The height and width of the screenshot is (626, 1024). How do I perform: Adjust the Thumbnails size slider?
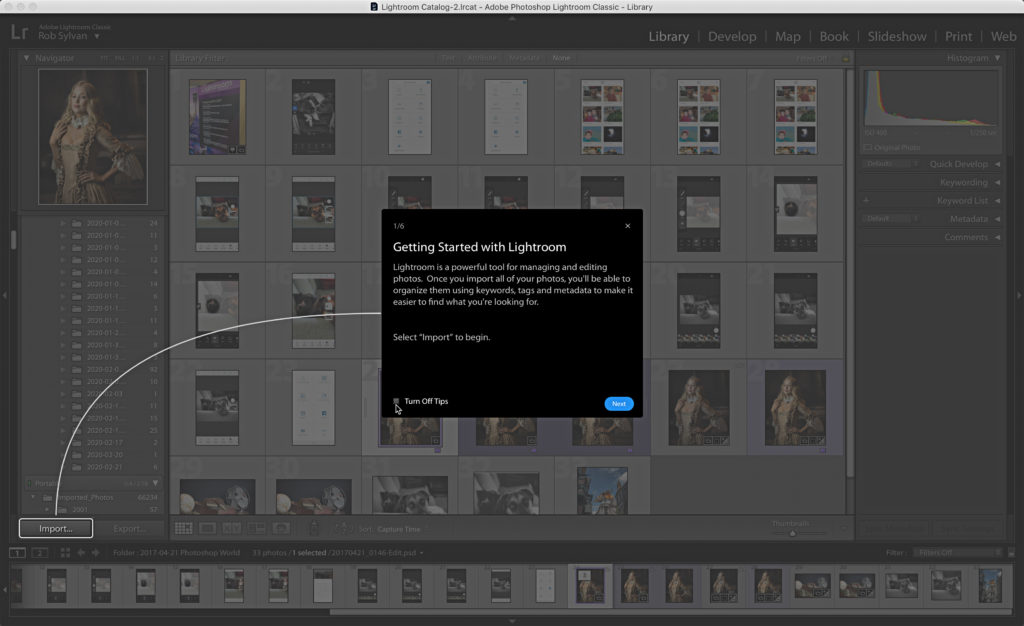(x=792, y=533)
